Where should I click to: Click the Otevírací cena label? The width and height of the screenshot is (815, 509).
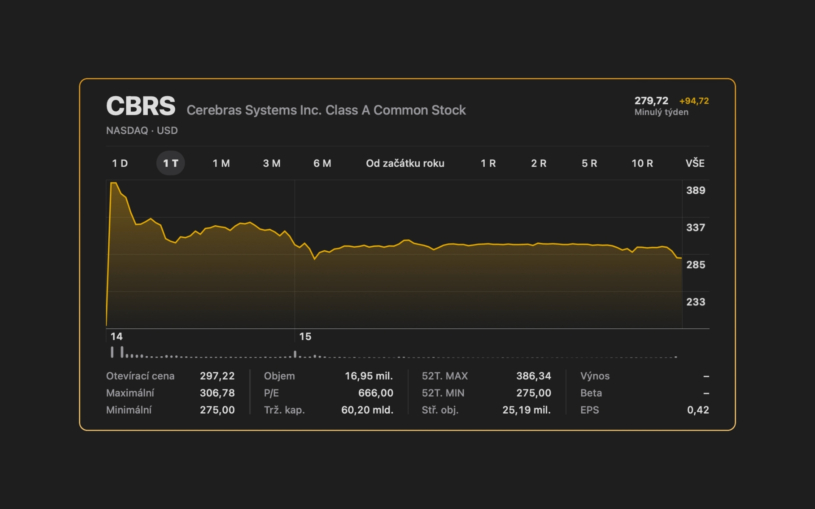[x=140, y=376]
